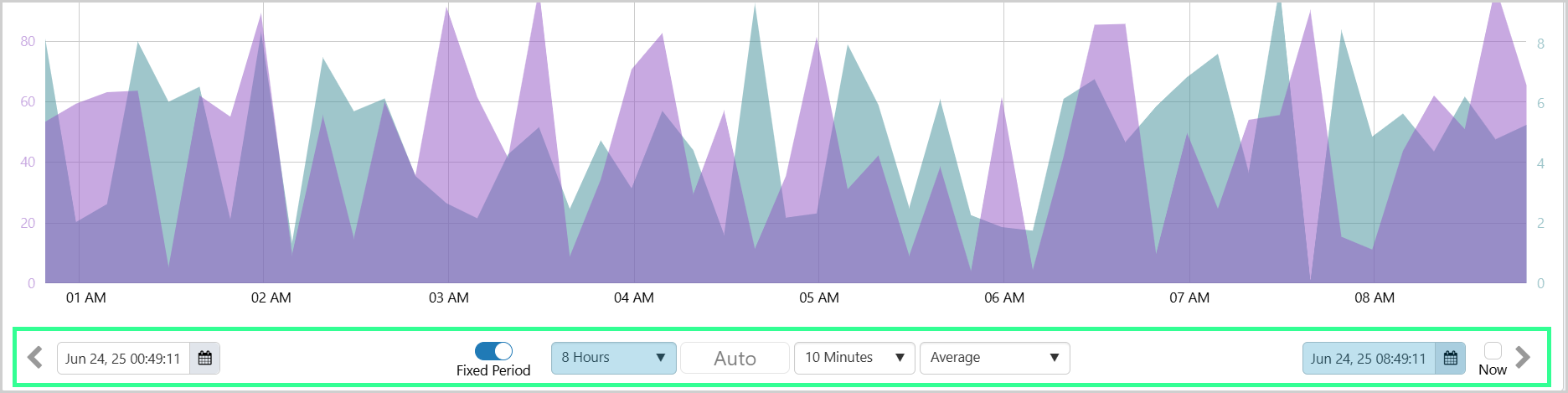Click the start date field Jun 24, 25 00:49:11
1568x393 pixels.
click(123, 359)
